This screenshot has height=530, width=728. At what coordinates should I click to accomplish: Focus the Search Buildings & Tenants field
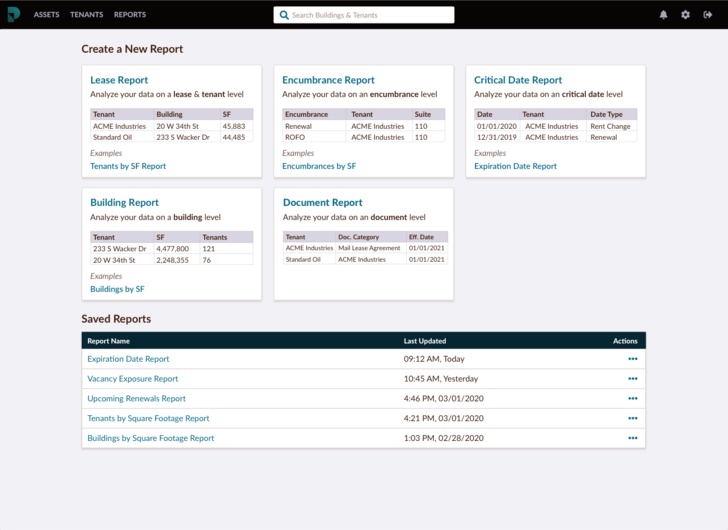(364, 15)
